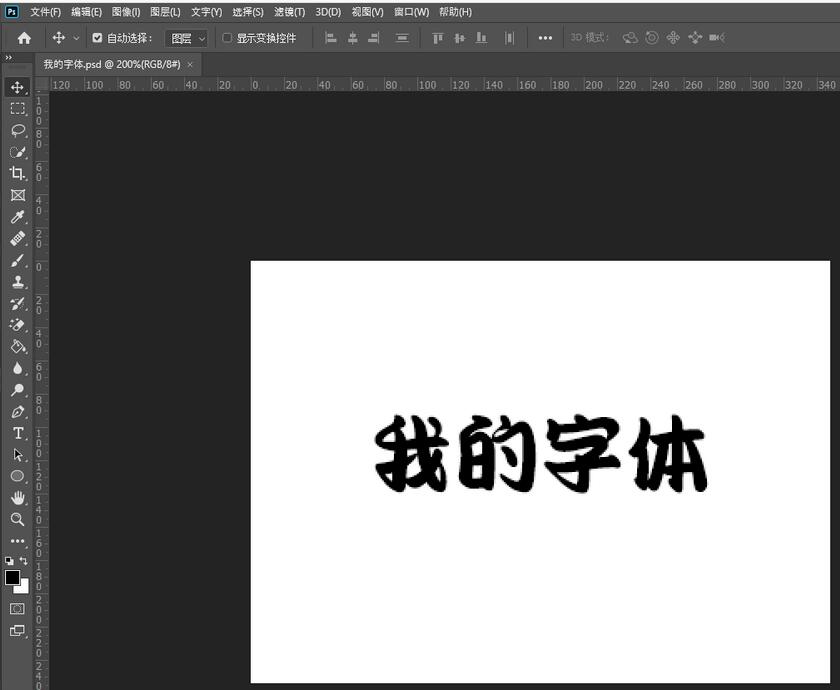This screenshot has width=840, height=690.
Task: Open the 图层 auto-select dropdown
Action: coord(186,37)
